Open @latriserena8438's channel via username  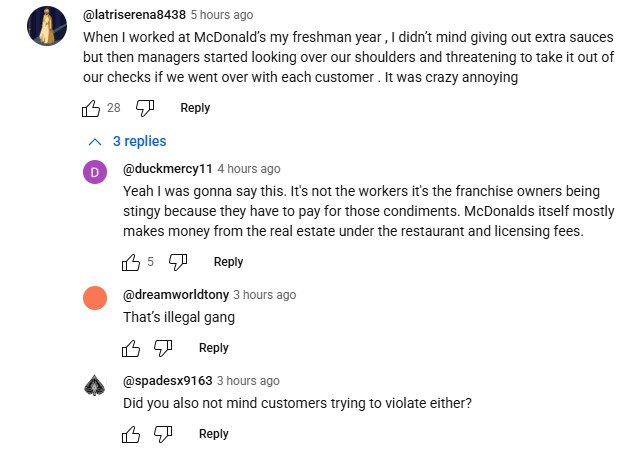point(133,15)
